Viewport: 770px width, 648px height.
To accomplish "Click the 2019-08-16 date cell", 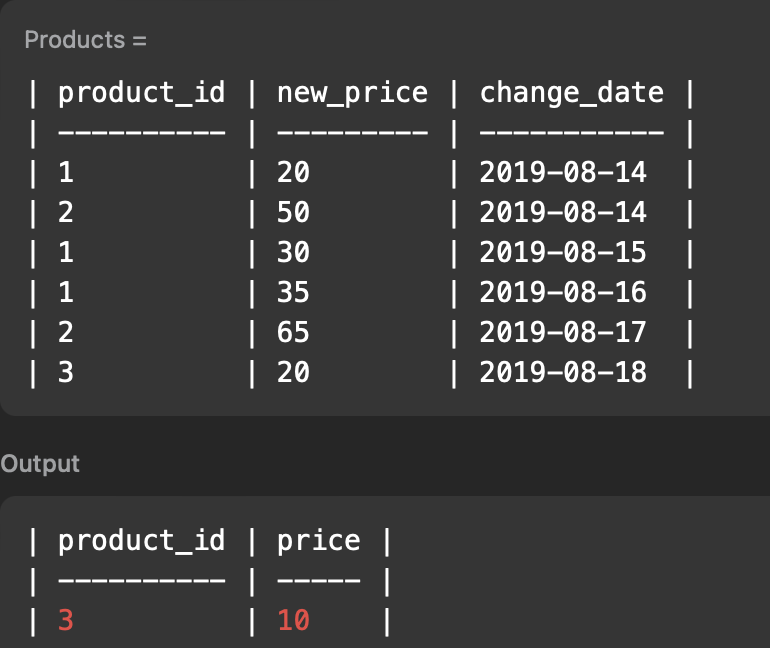I will (x=563, y=292).
